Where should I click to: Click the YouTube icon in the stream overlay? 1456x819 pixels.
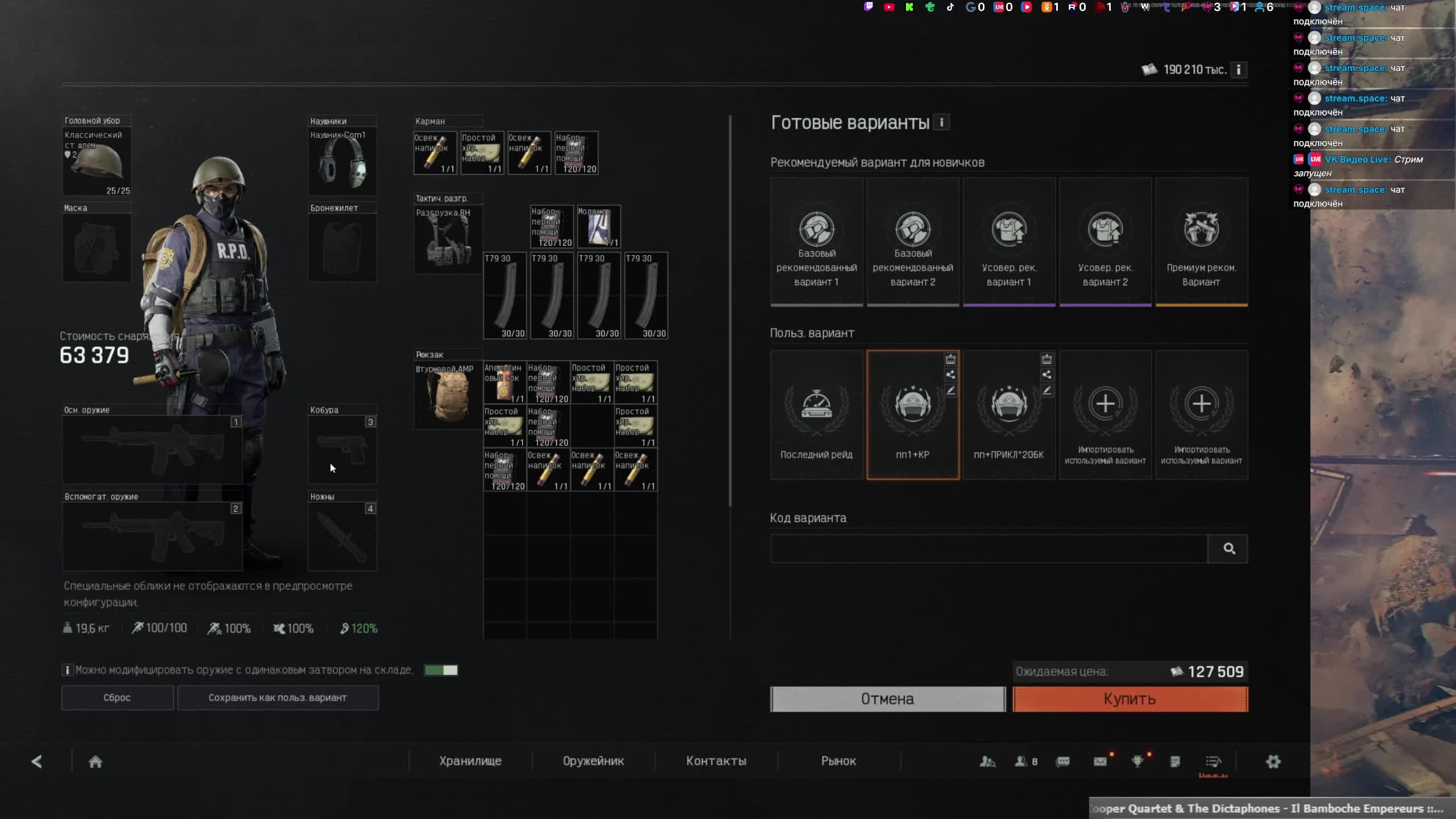pyautogui.click(x=889, y=7)
